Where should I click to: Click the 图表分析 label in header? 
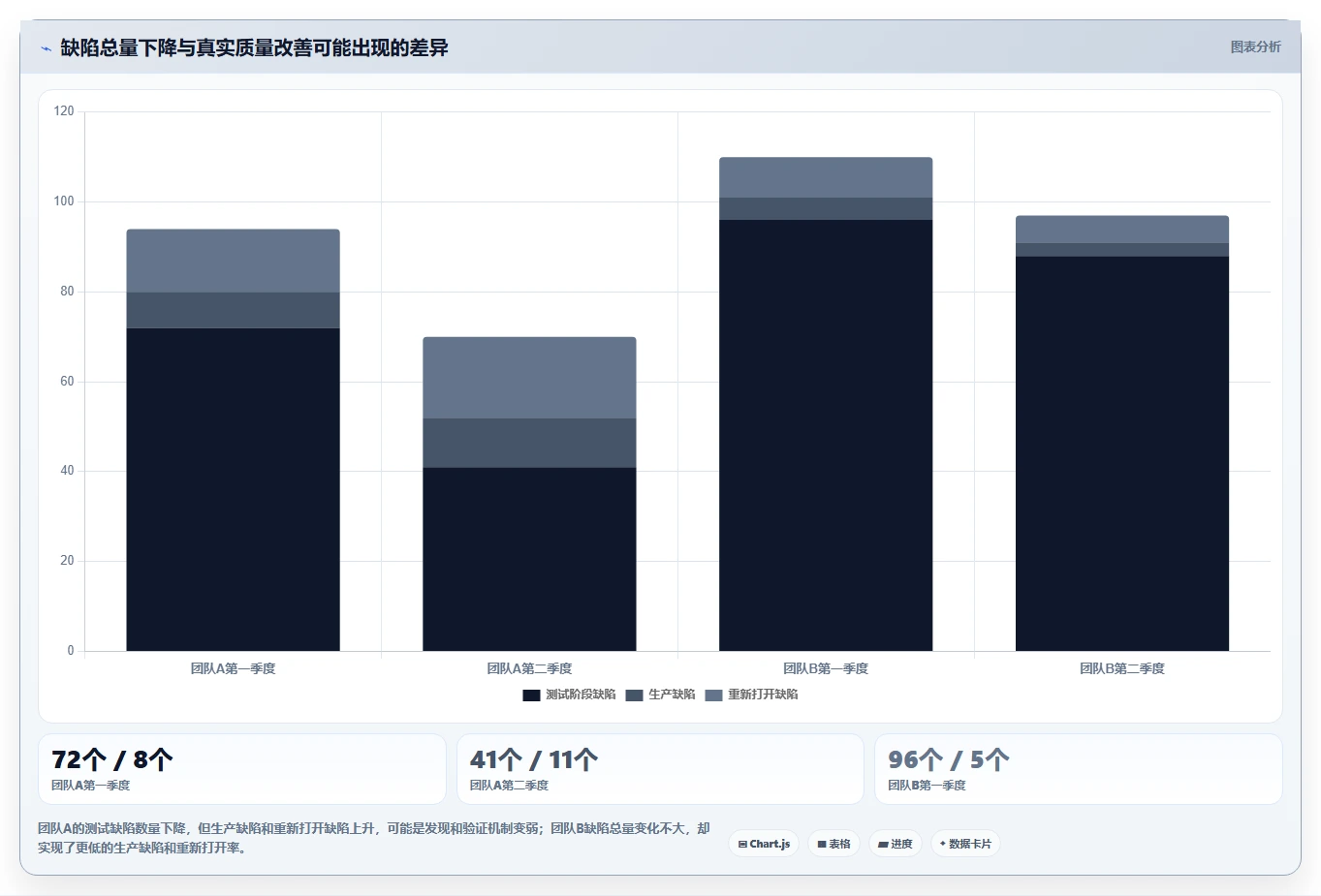pyautogui.click(x=1255, y=46)
